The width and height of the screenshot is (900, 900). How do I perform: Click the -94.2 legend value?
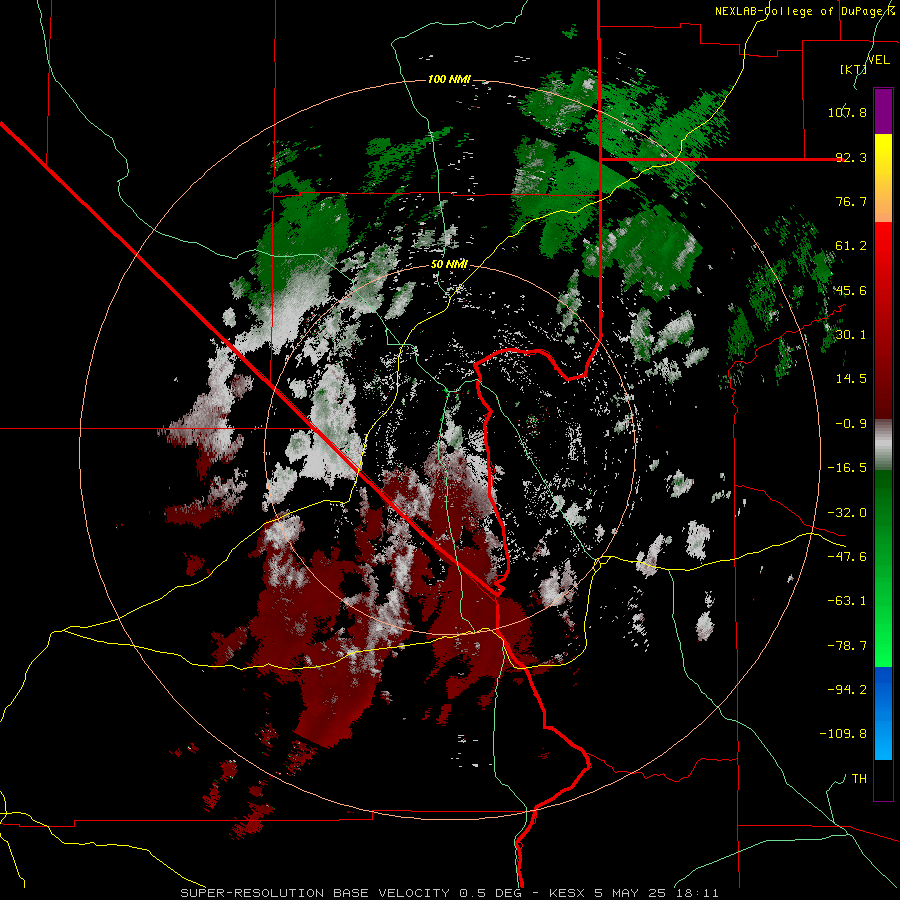pos(847,689)
